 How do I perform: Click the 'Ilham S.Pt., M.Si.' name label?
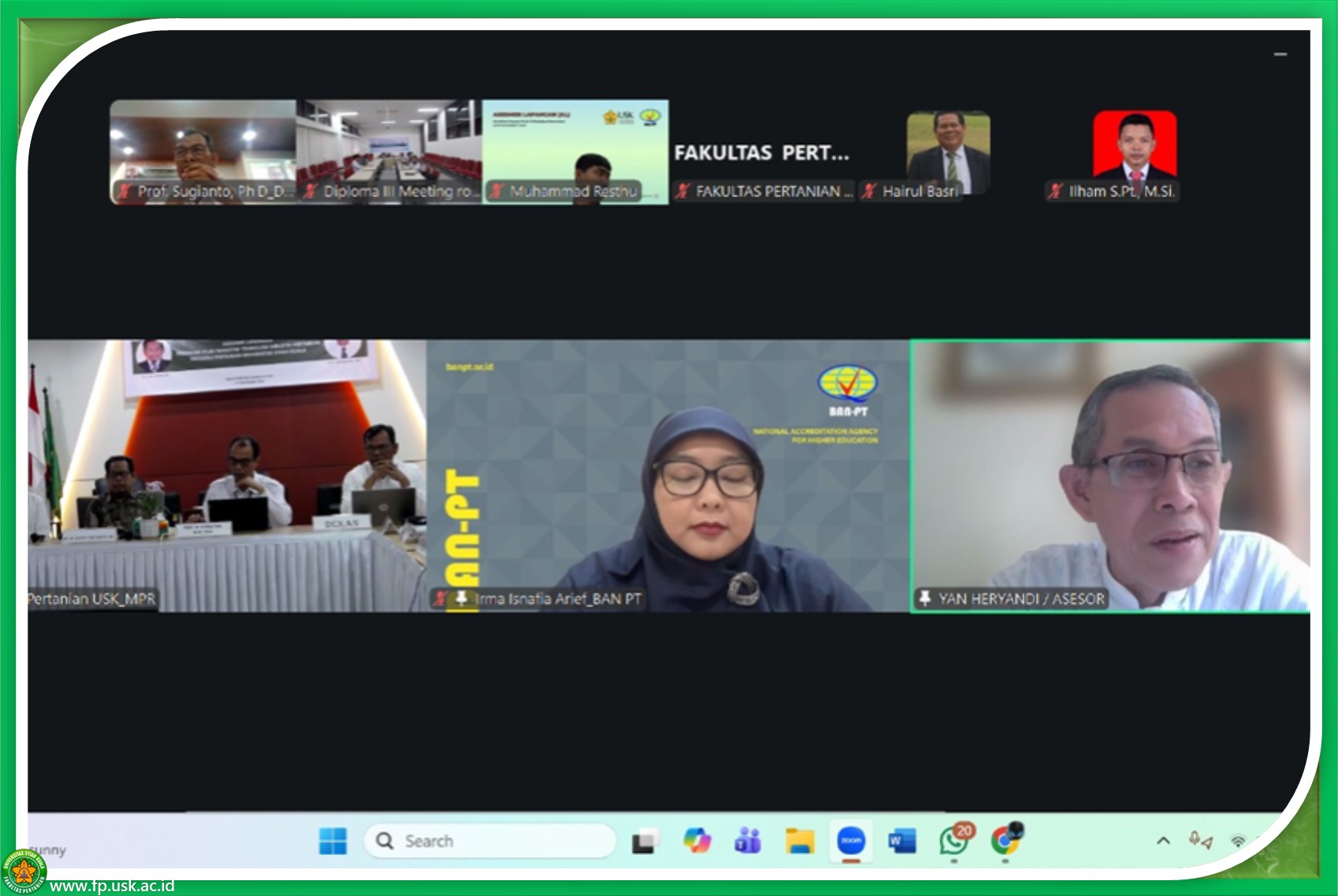pos(1121,191)
